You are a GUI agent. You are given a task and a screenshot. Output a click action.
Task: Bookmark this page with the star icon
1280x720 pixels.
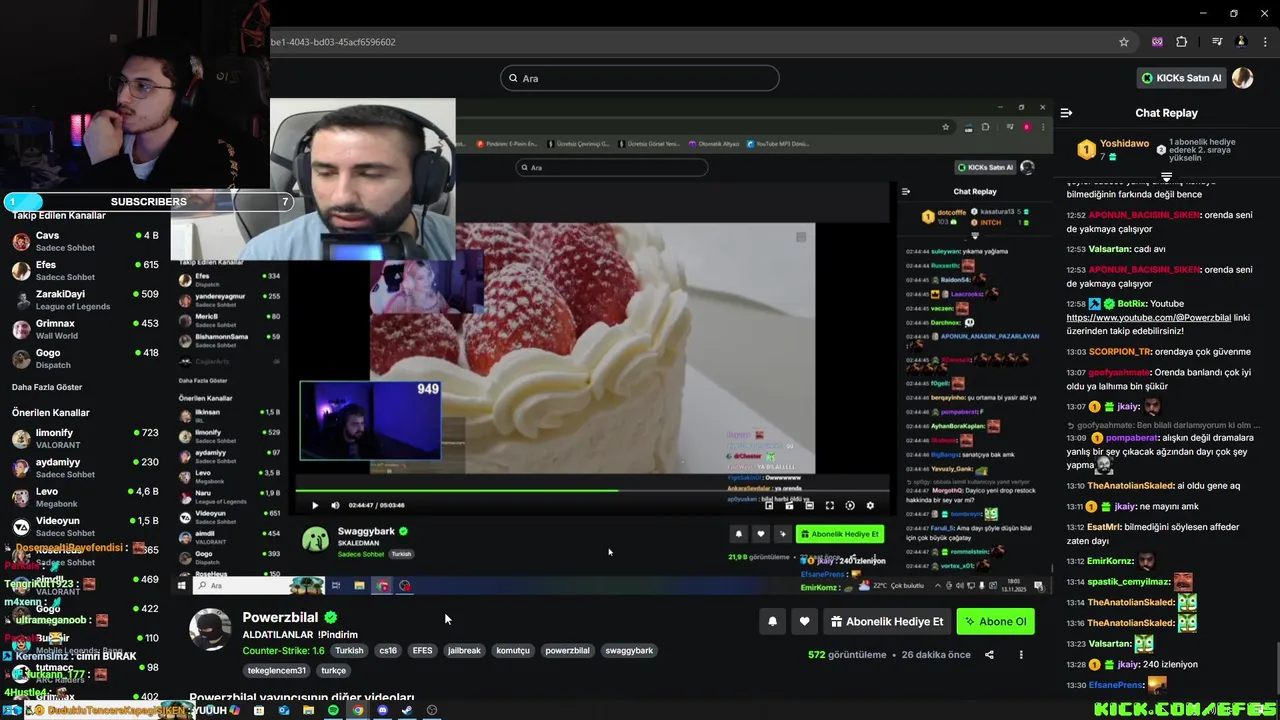(1124, 42)
